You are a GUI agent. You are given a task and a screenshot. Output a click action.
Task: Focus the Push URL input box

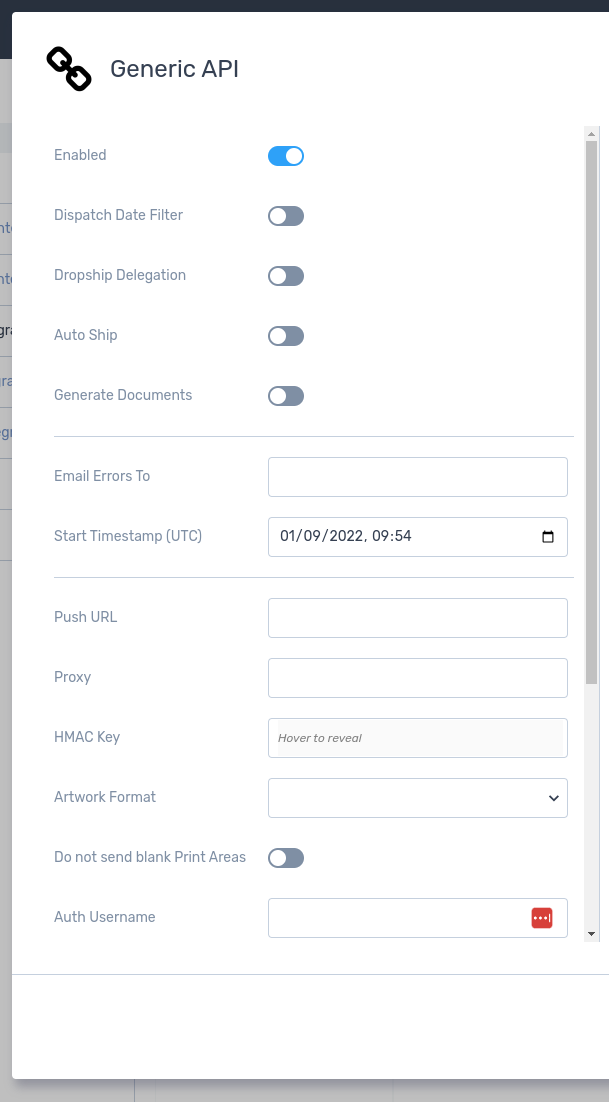pos(417,618)
